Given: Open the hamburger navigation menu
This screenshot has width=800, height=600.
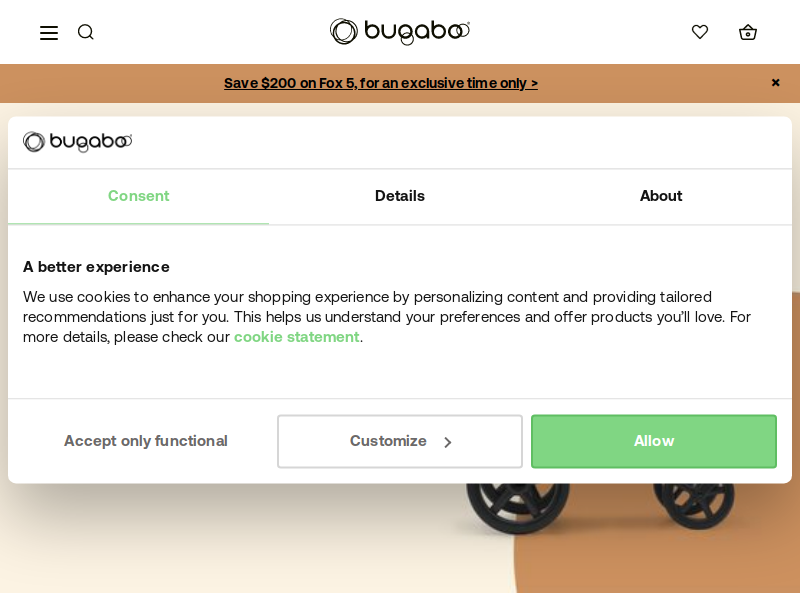Looking at the screenshot, I should pos(49,33).
